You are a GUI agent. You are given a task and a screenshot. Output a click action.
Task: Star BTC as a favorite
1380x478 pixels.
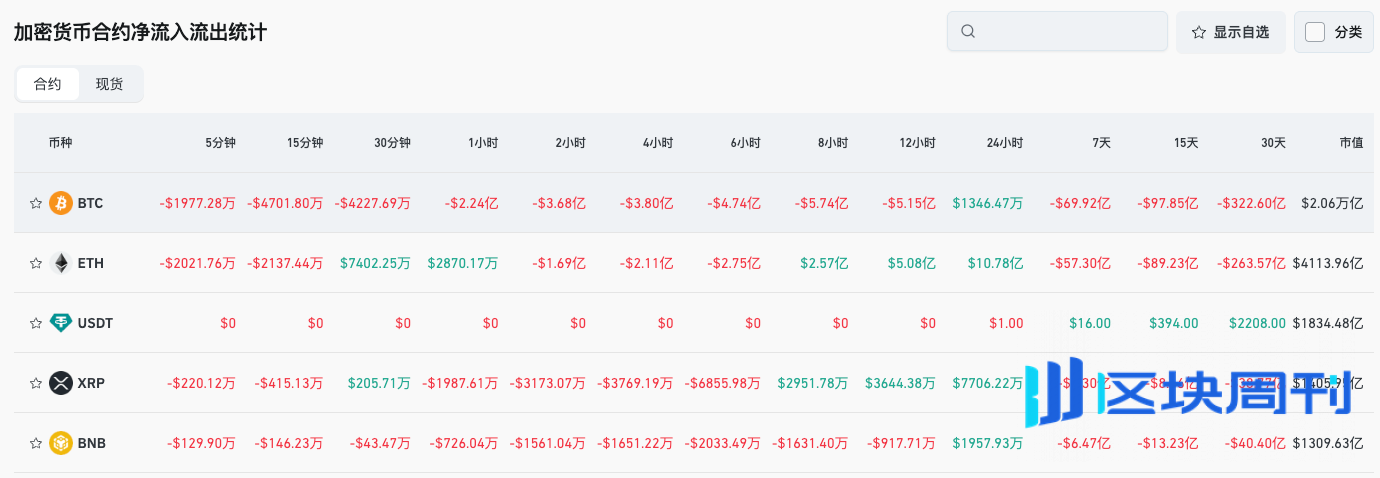pos(36,203)
